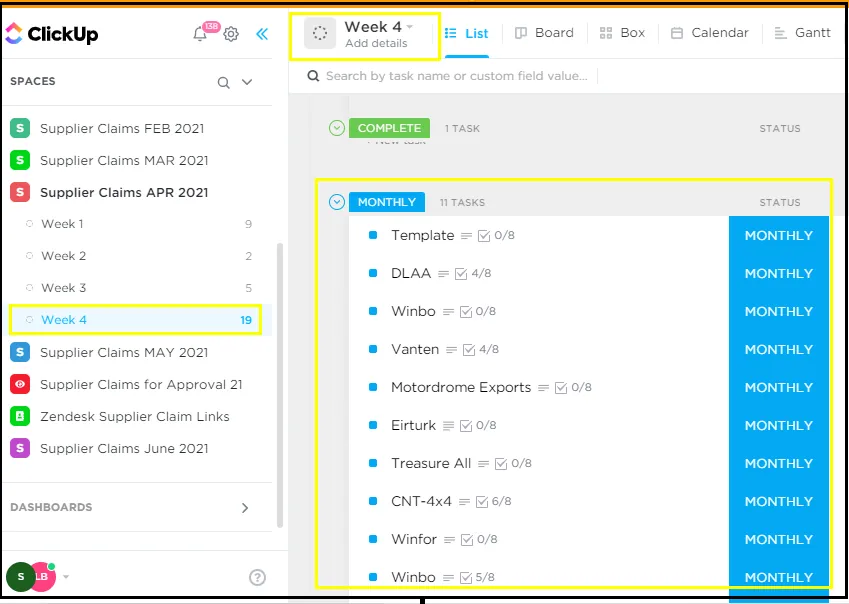Screen dimensions: 849x604
Task: Click the ClickUp logo
Action: pos(52,34)
